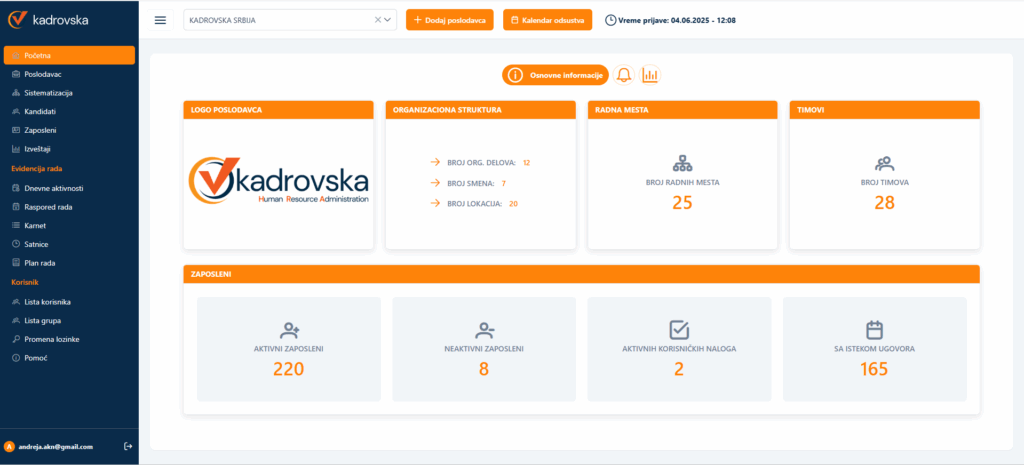
Task: Toggle the hamburger sidebar menu
Action: coord(160,20)
